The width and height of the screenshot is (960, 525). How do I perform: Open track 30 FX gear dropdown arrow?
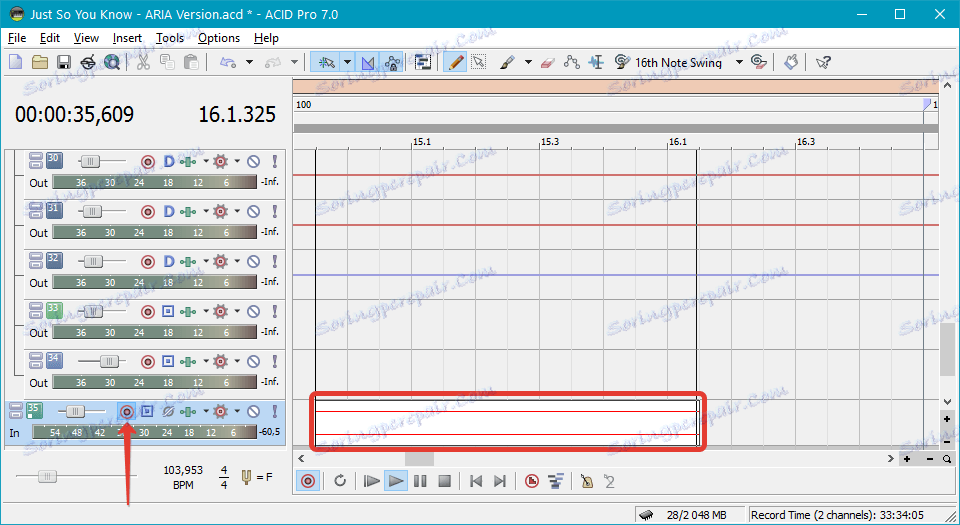click(237, 162)
